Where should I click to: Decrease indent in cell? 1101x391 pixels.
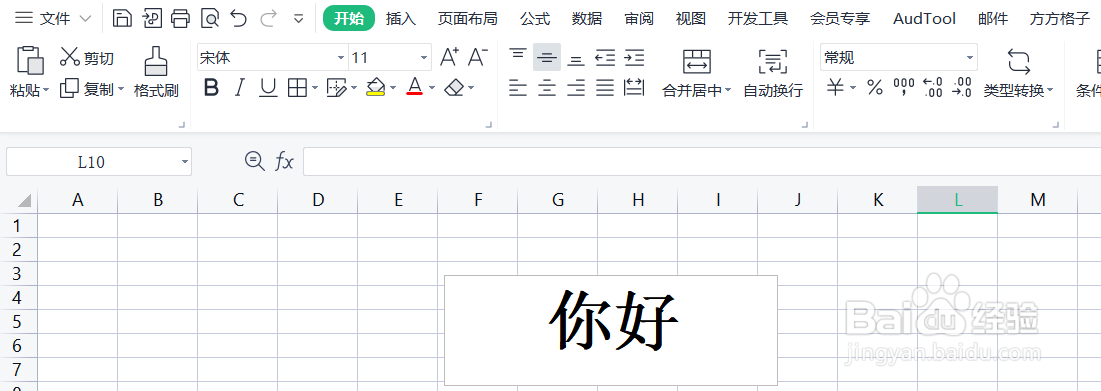point(605,57)
